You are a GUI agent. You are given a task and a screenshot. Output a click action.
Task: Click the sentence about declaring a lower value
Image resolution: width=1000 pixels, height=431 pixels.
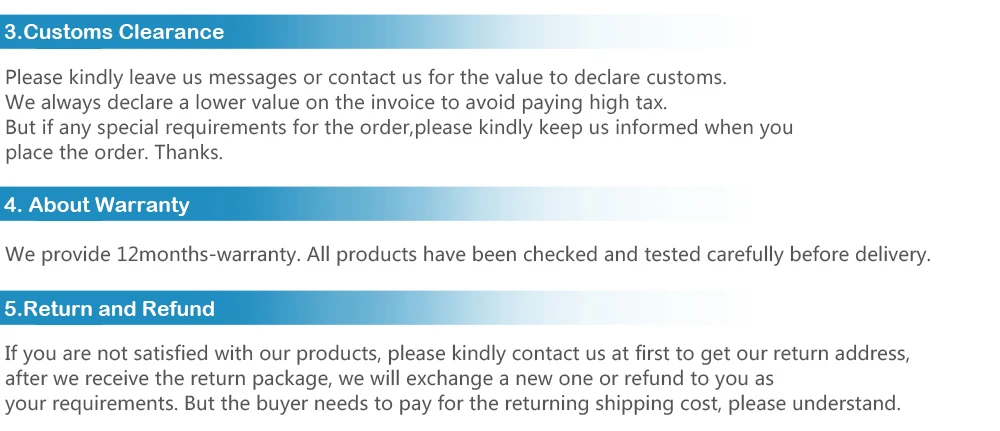(336, 103)
